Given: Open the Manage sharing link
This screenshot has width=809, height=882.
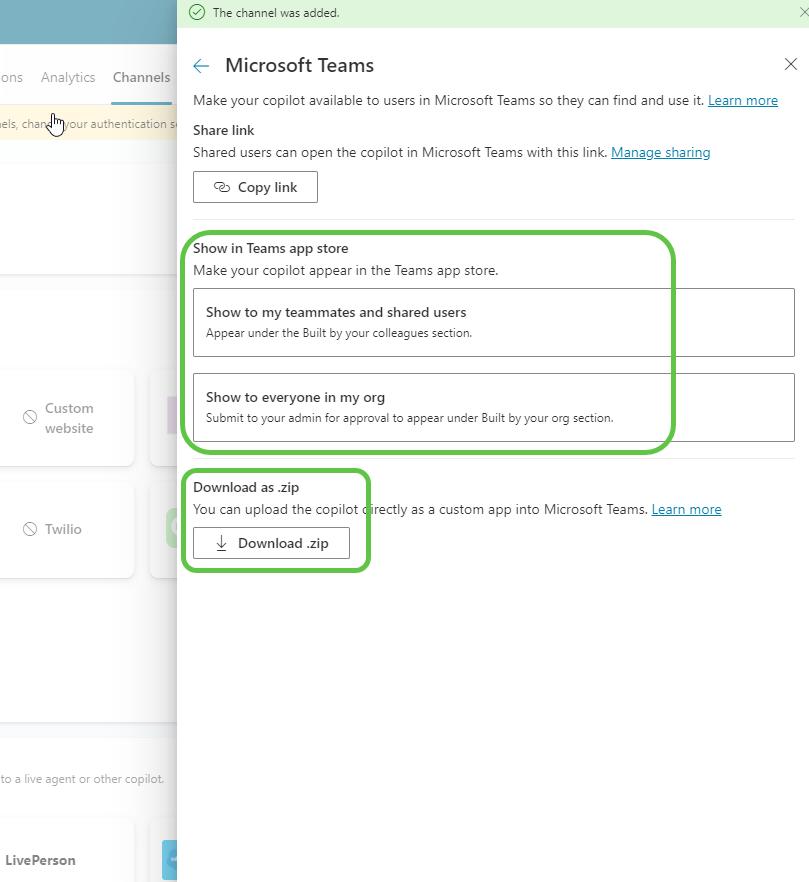Looking at the screenshot, I should pyautogui.click(x=660, y=152).
